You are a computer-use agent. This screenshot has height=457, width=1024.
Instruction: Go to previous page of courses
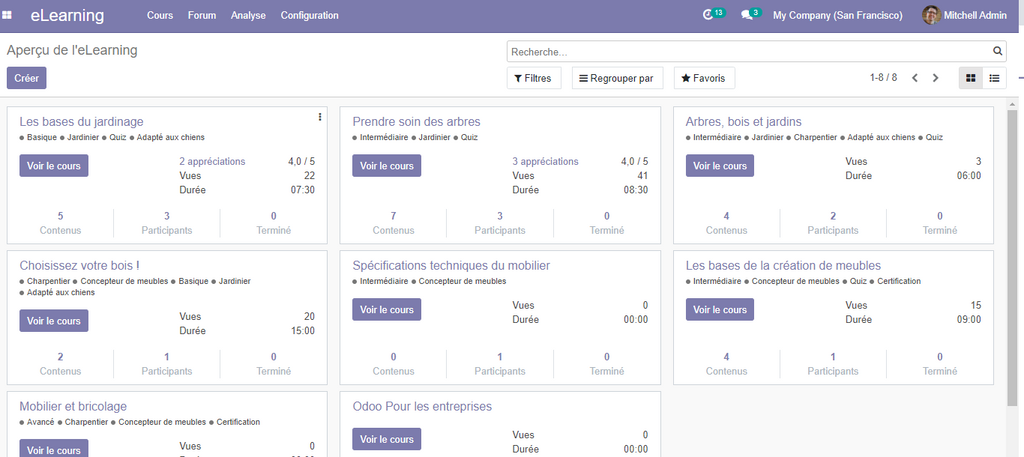[915, 78]
